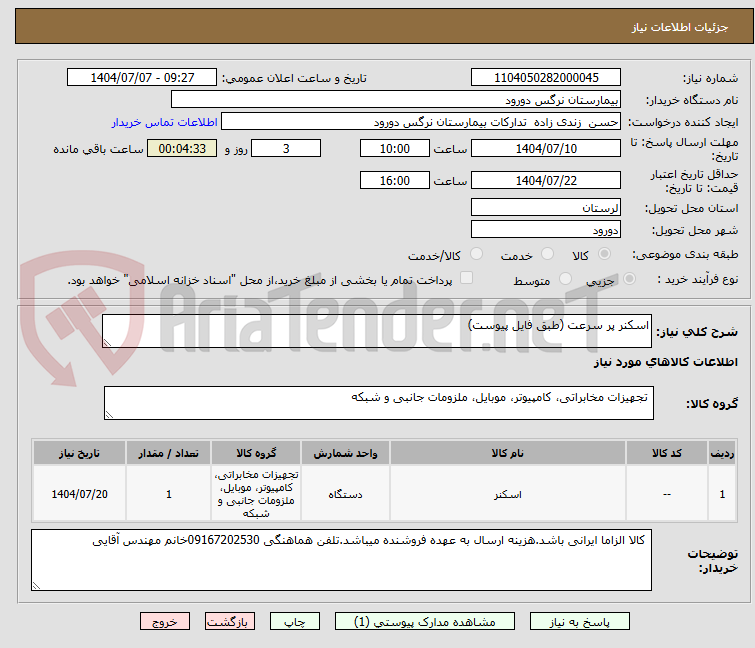
Task: Select the جزیی purchase type radio
Action: 629,279
